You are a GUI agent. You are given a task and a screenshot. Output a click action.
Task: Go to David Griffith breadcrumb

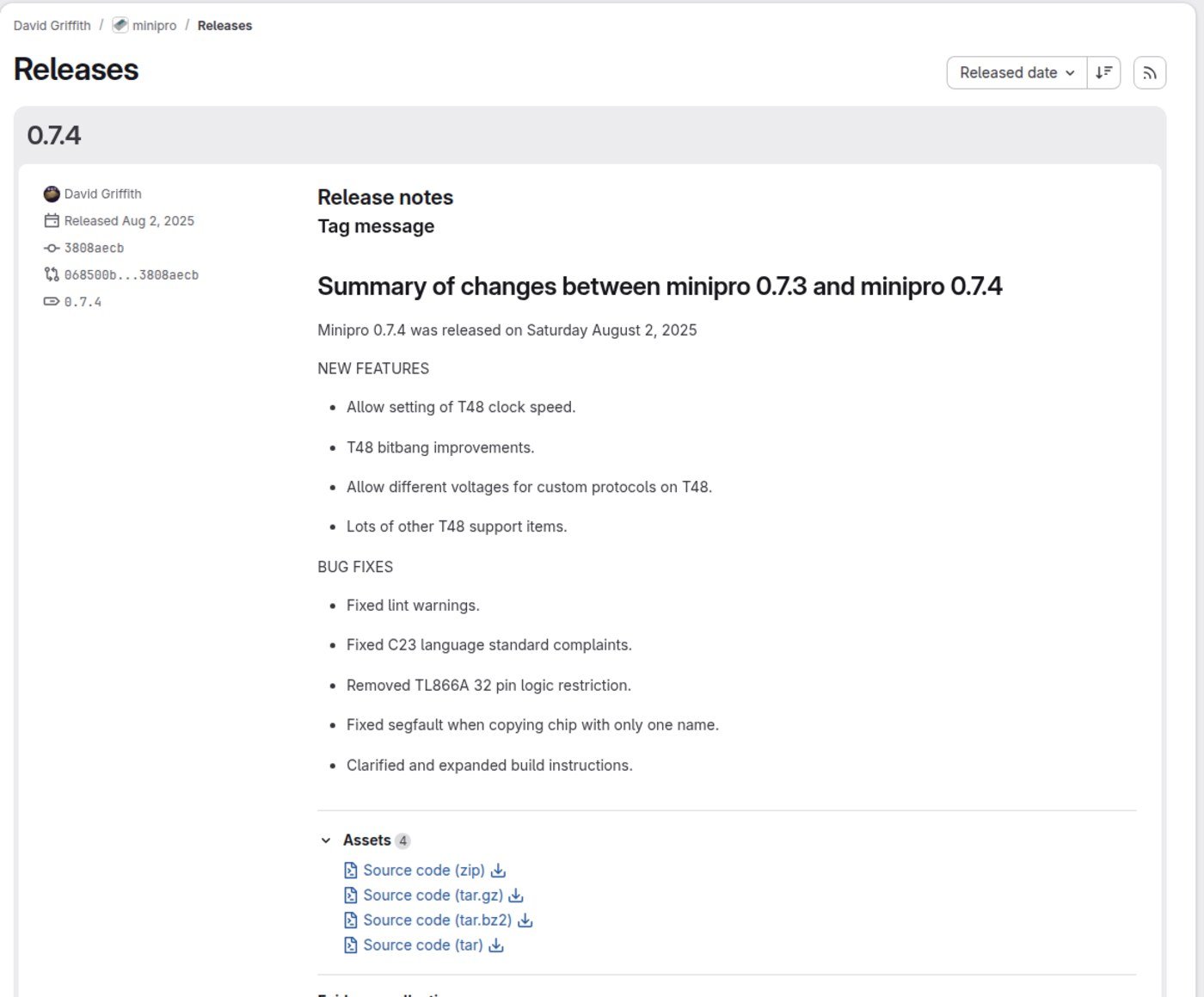point(52,26)
